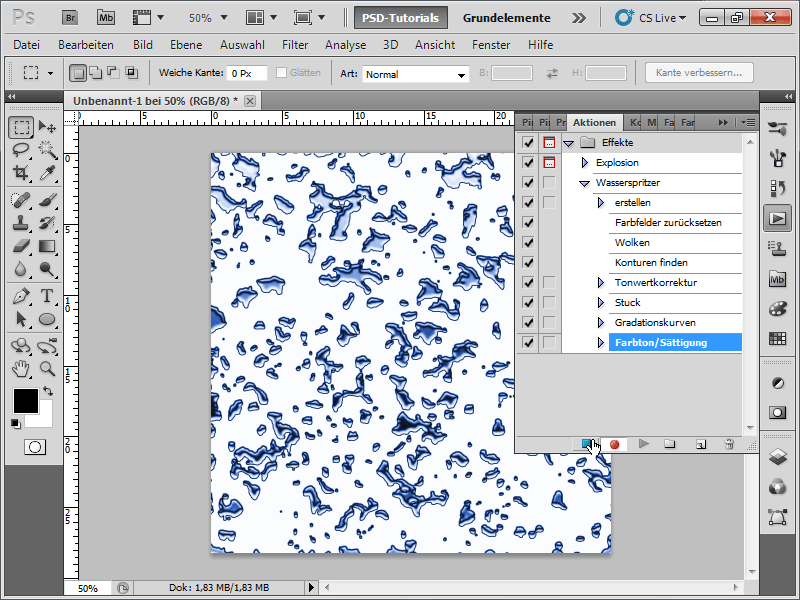This screenshot has height=600, width=800.
Task: Click the foreground color swatch
Action: pos(26,401)
